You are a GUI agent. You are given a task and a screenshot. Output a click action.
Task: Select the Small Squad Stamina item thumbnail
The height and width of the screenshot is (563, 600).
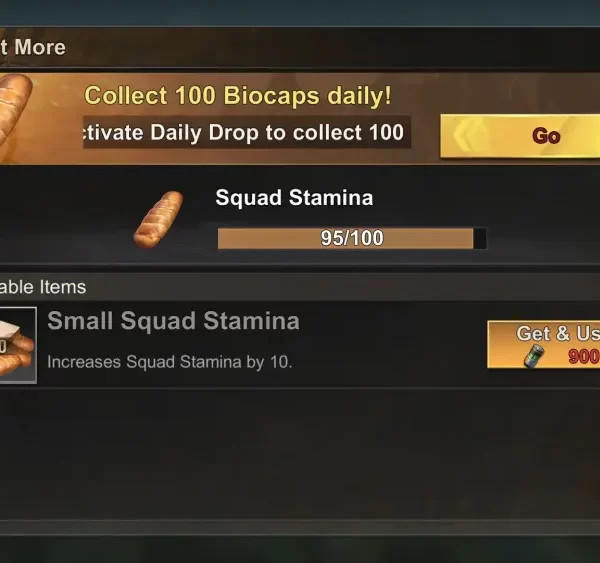[18, 345]
